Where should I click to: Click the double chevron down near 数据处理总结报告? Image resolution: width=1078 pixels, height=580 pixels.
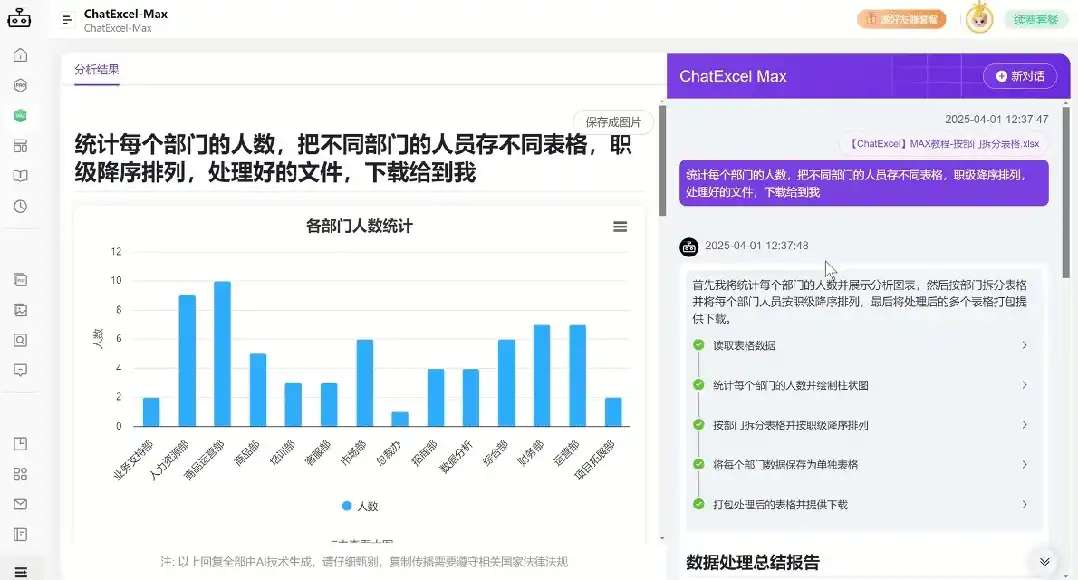click(x=1044, y=562)
